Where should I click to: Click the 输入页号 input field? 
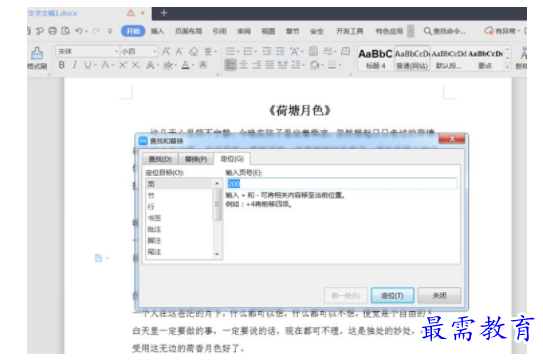[341, 183]
